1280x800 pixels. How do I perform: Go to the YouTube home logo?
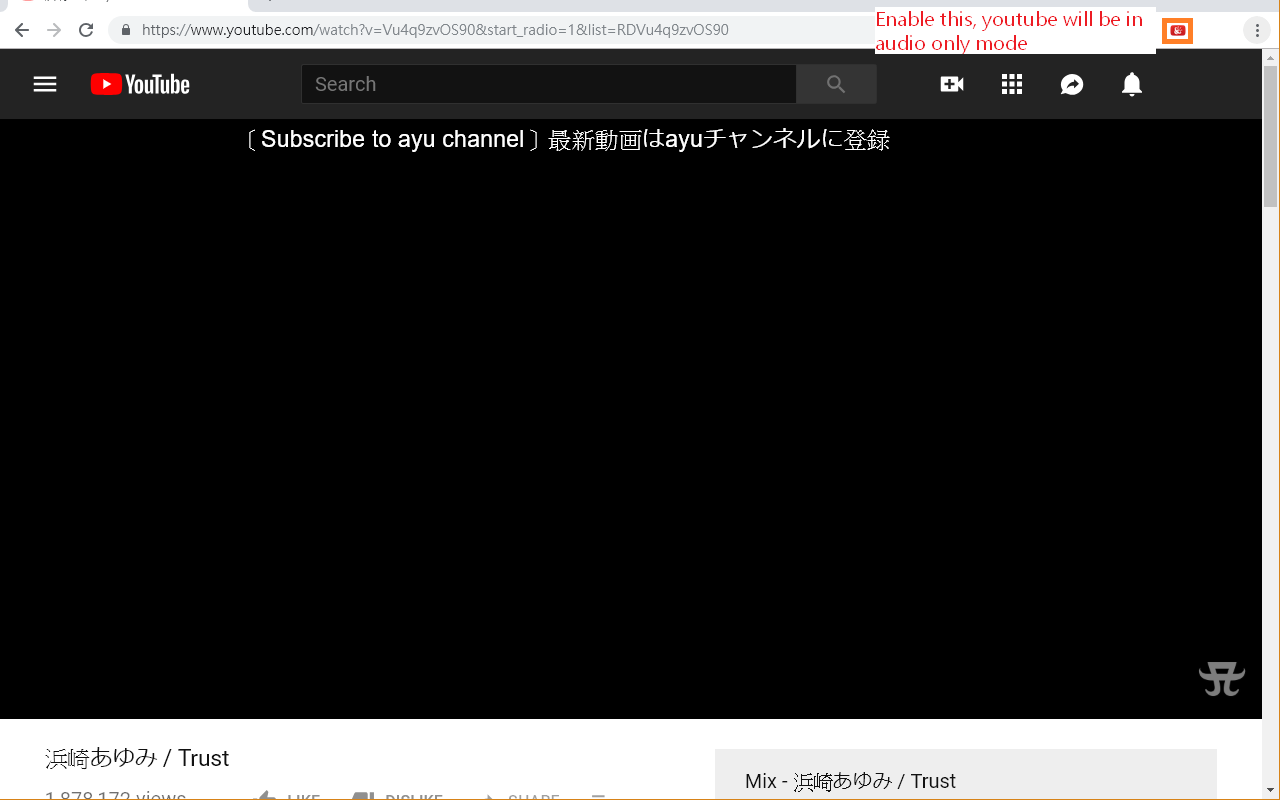coord(140,84)
